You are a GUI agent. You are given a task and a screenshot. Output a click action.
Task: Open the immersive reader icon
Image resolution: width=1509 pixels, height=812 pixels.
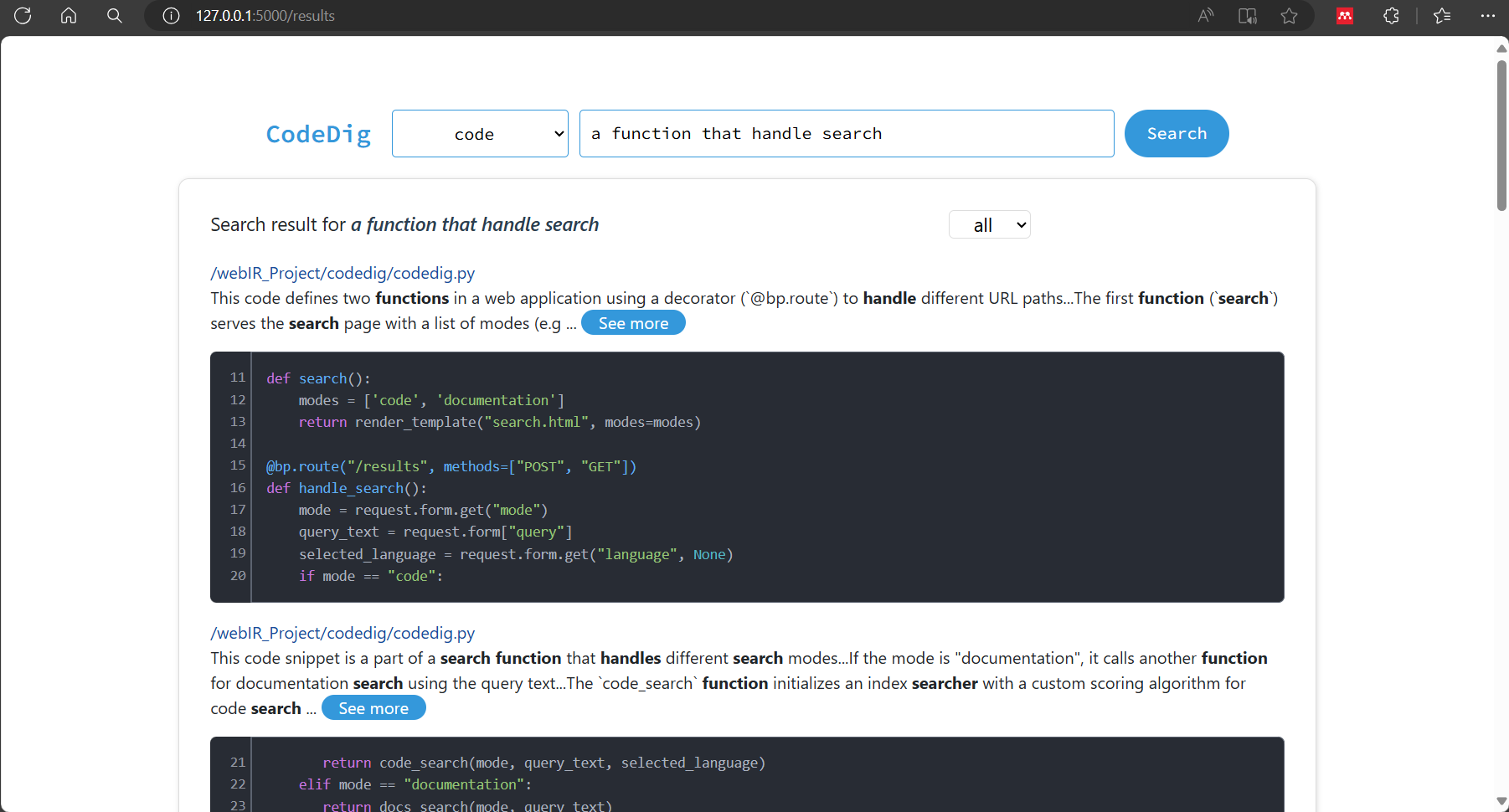(x=1248, y=15)
